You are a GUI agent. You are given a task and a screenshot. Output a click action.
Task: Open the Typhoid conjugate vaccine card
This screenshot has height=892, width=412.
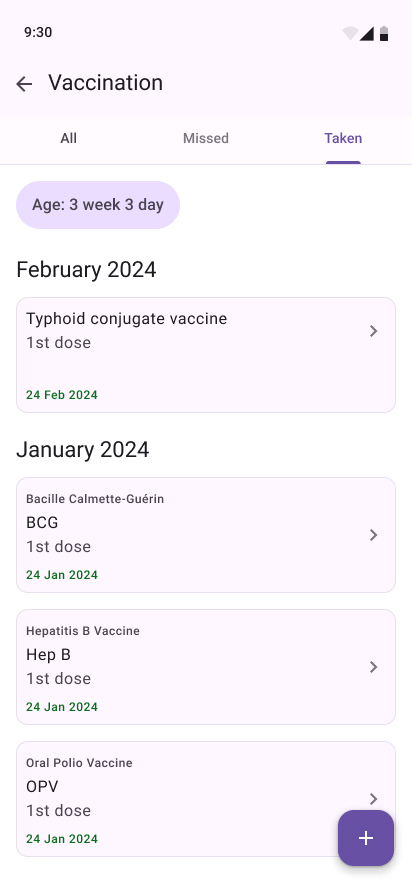[206, 355]
